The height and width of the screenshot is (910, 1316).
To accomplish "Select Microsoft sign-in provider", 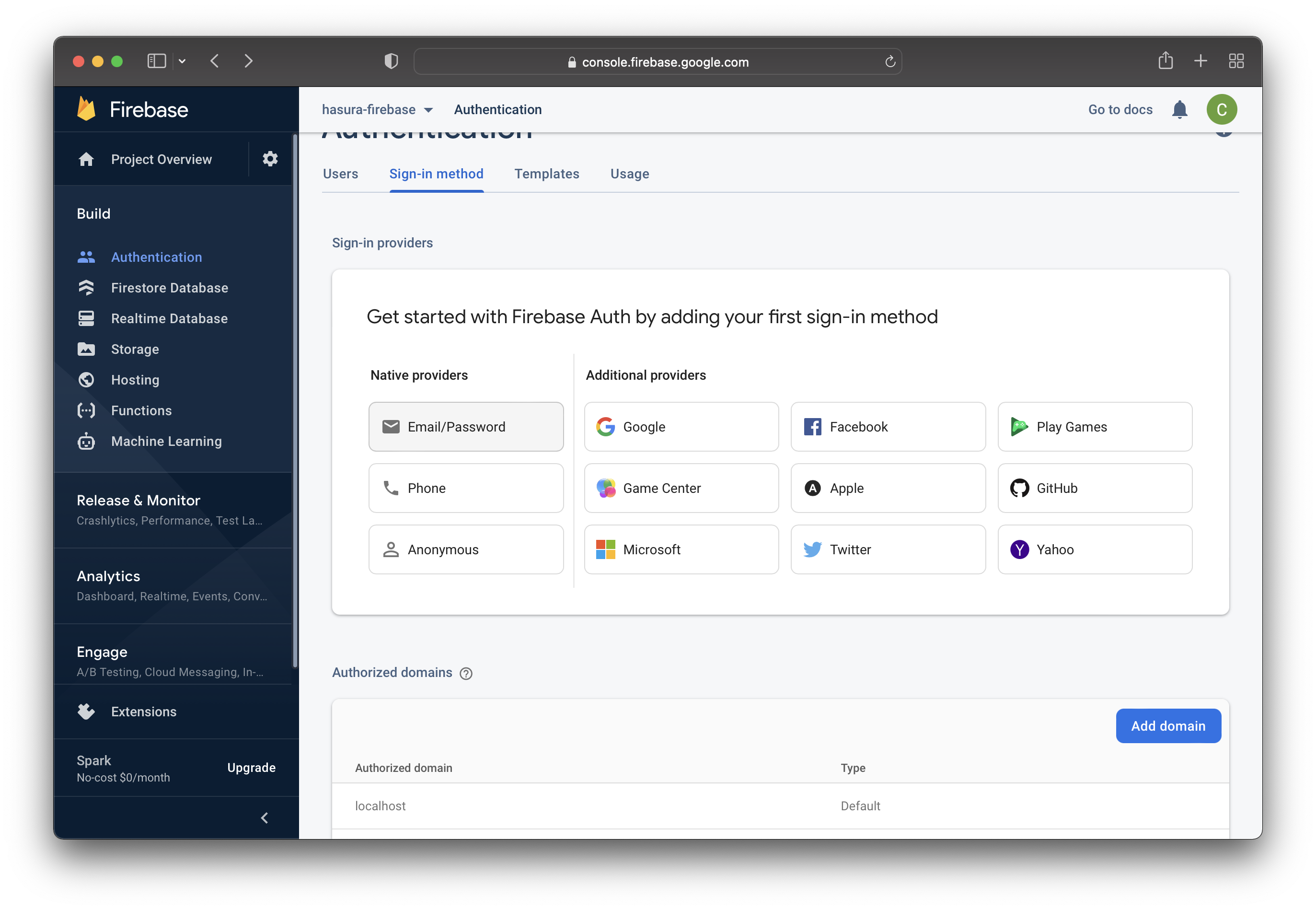I will [x=681, y=549].
